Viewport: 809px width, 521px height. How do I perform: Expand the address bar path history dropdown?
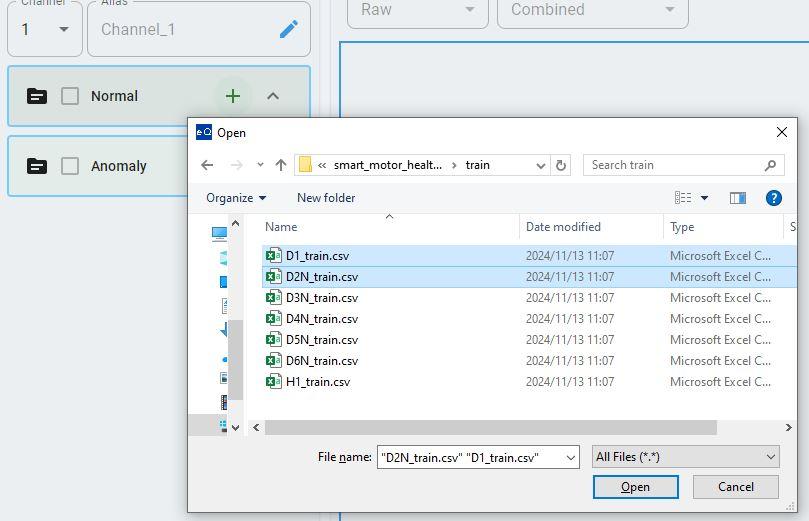tap(540, 166)
